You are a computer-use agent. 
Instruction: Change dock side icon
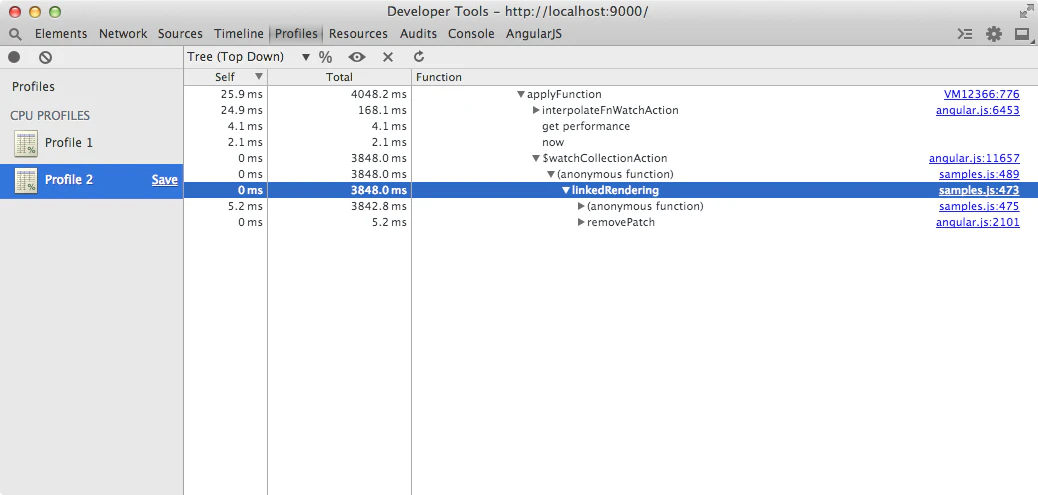[1022, 34]
